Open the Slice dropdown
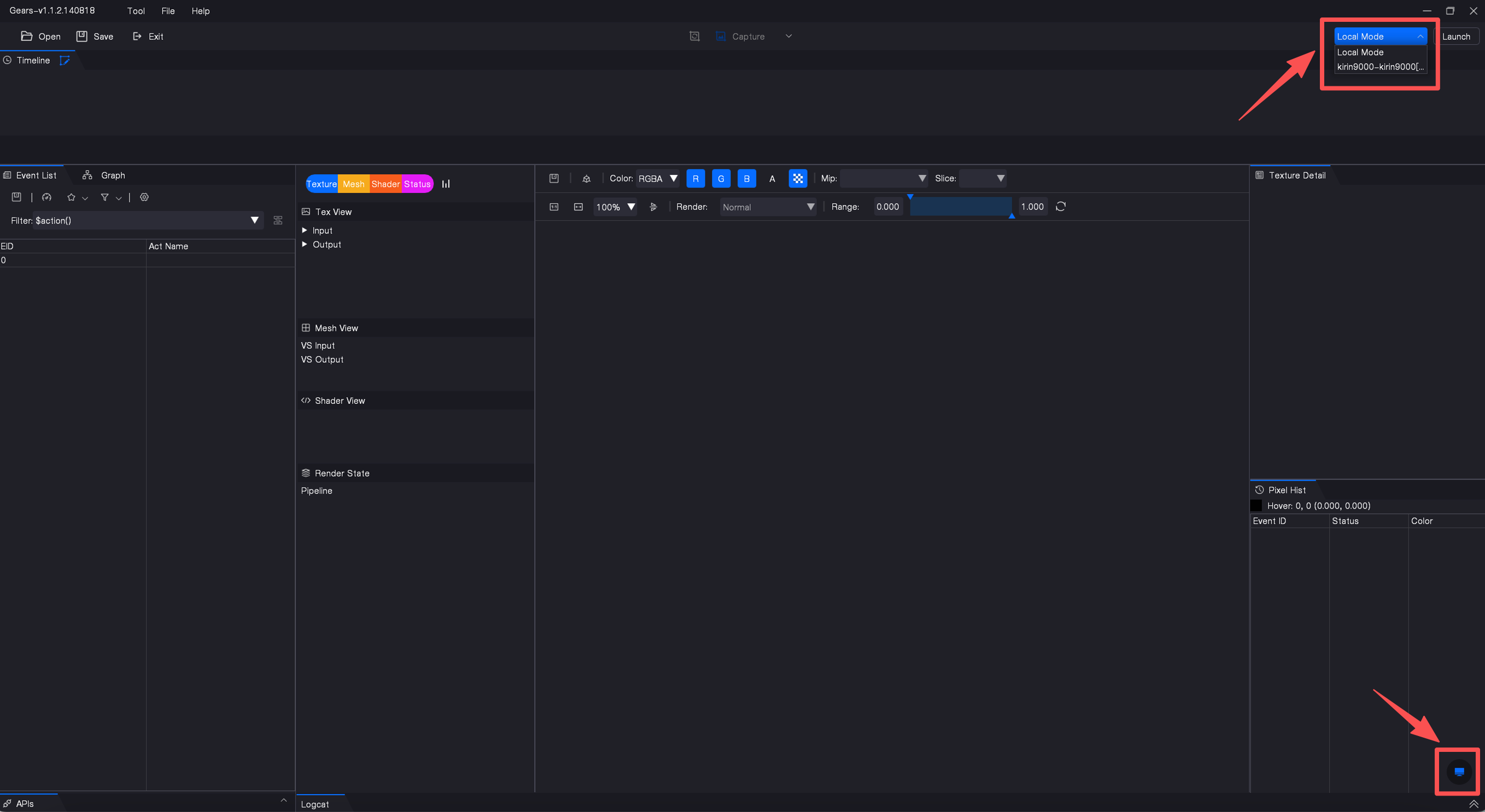Image resolution: width=1485 pixels, height=812 pixels. pos(983,179)
